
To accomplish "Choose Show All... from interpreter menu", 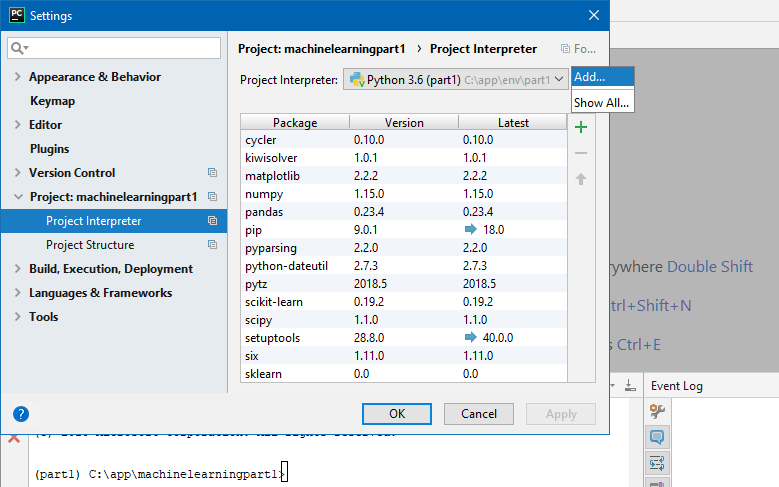I will click(601, 102).
